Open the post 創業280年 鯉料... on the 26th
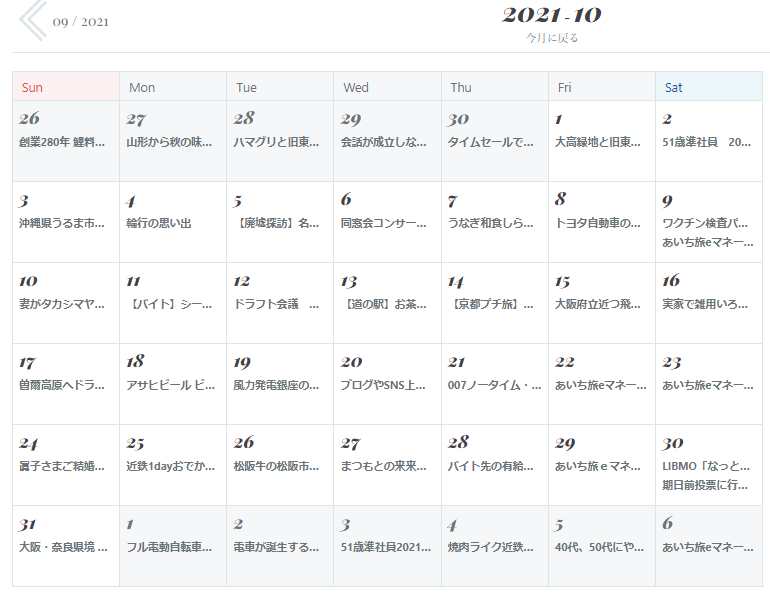This screenshot has height=593, width=770. click(x=62, y=142)
